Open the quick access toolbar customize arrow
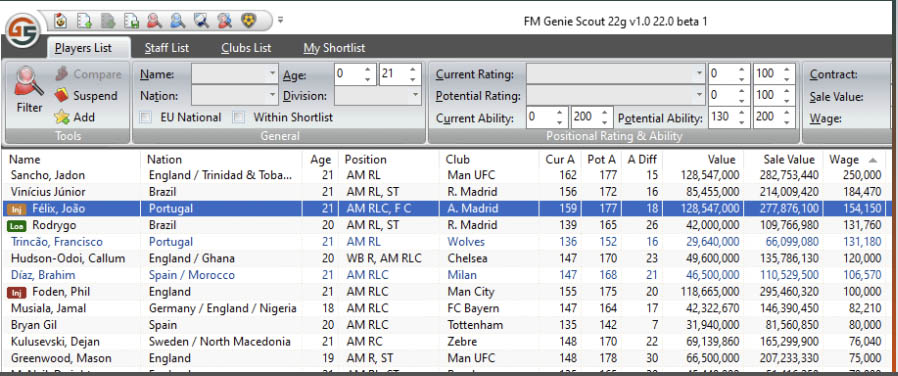This screenshot has width=898, height=376. (281, 21)
